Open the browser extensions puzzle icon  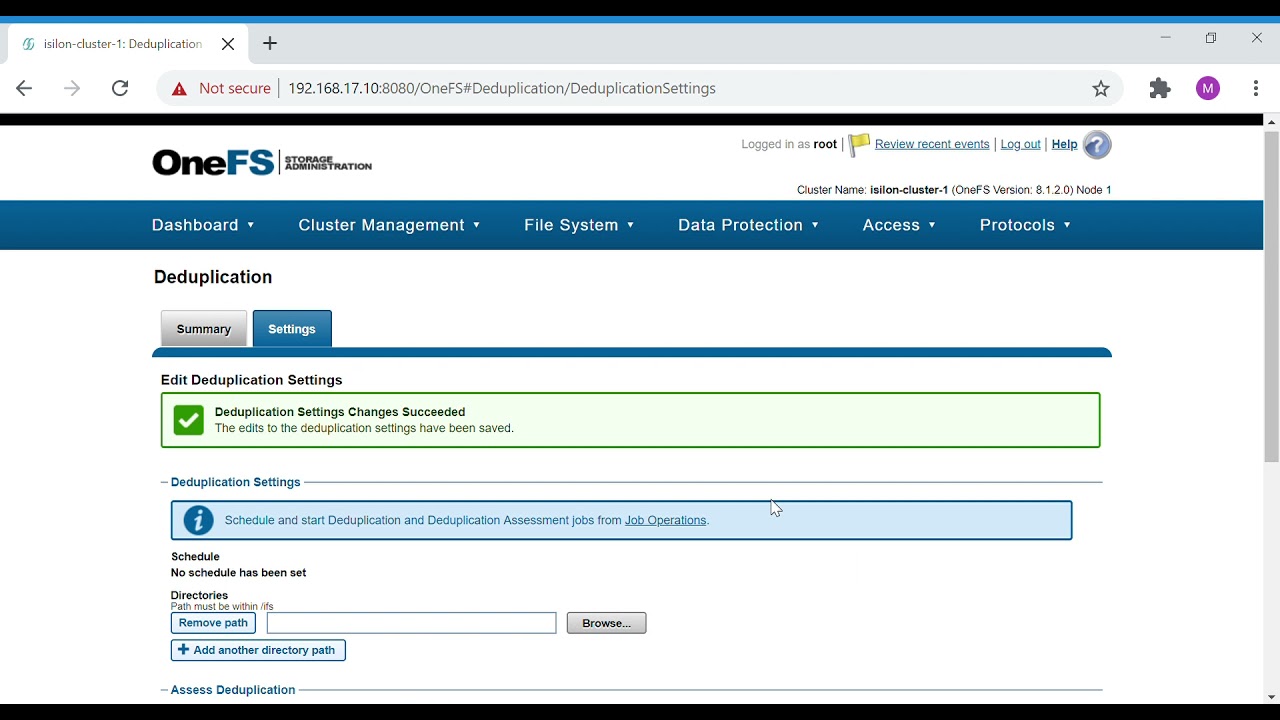pos(1160,89)
